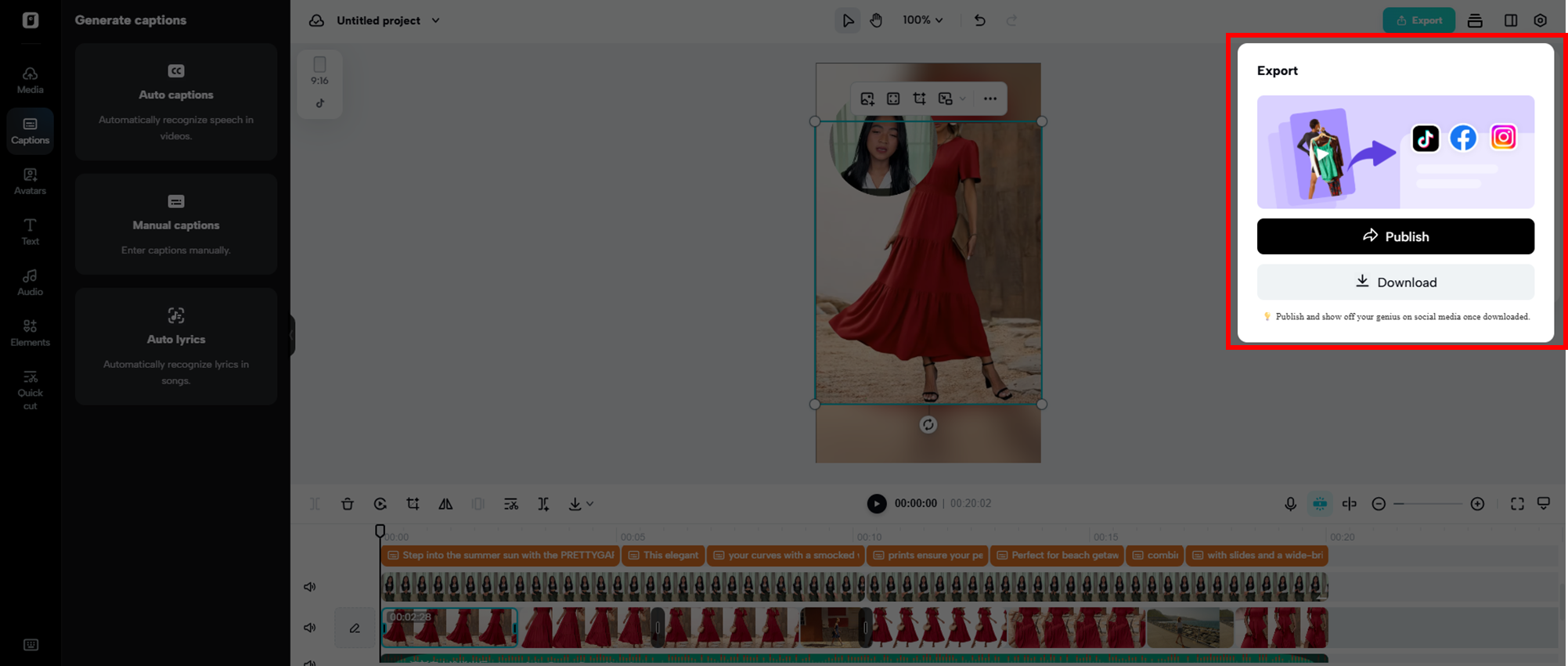Delete clip with trash icon
The width and height of the screenshot is (1568, 666).
tap(348, 504)
